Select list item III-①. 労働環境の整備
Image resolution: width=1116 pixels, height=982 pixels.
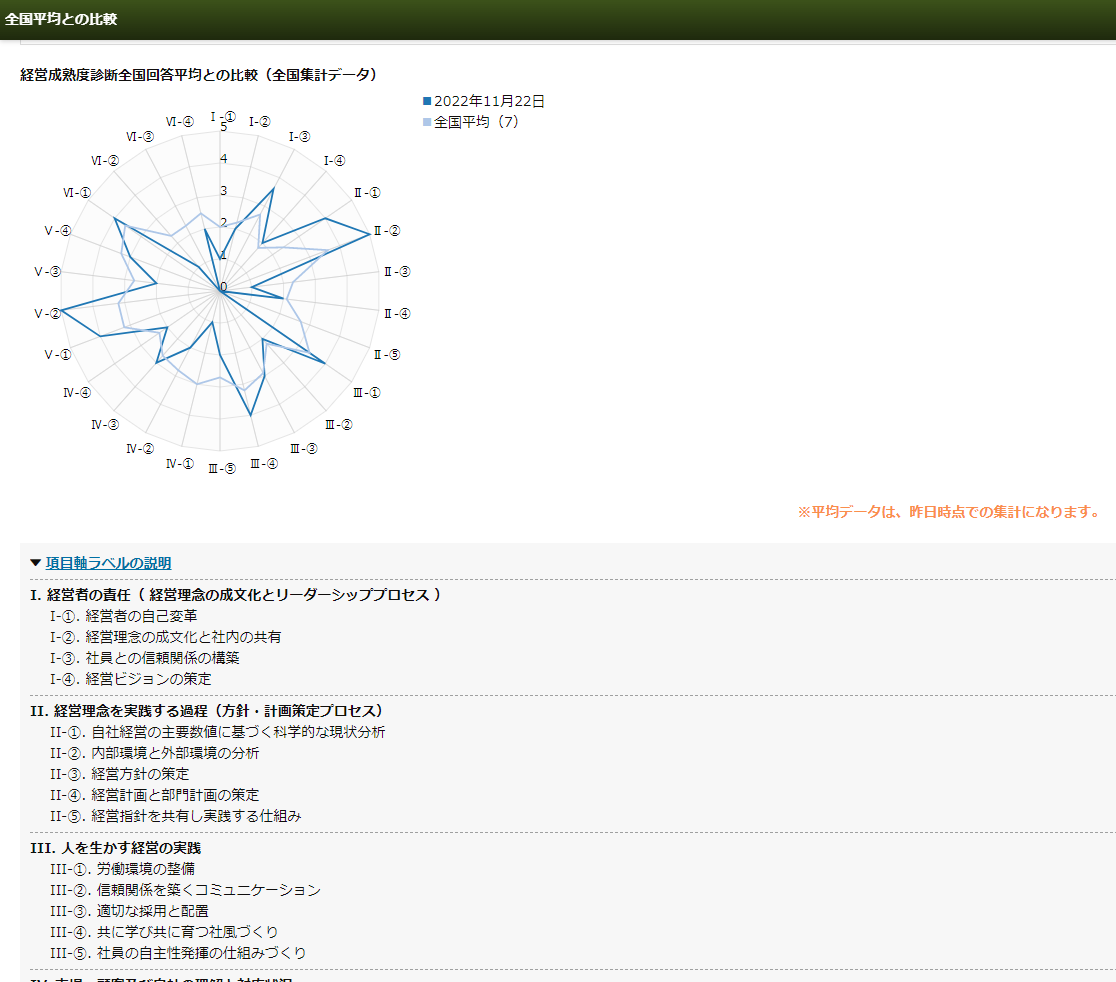pos(122,869)
